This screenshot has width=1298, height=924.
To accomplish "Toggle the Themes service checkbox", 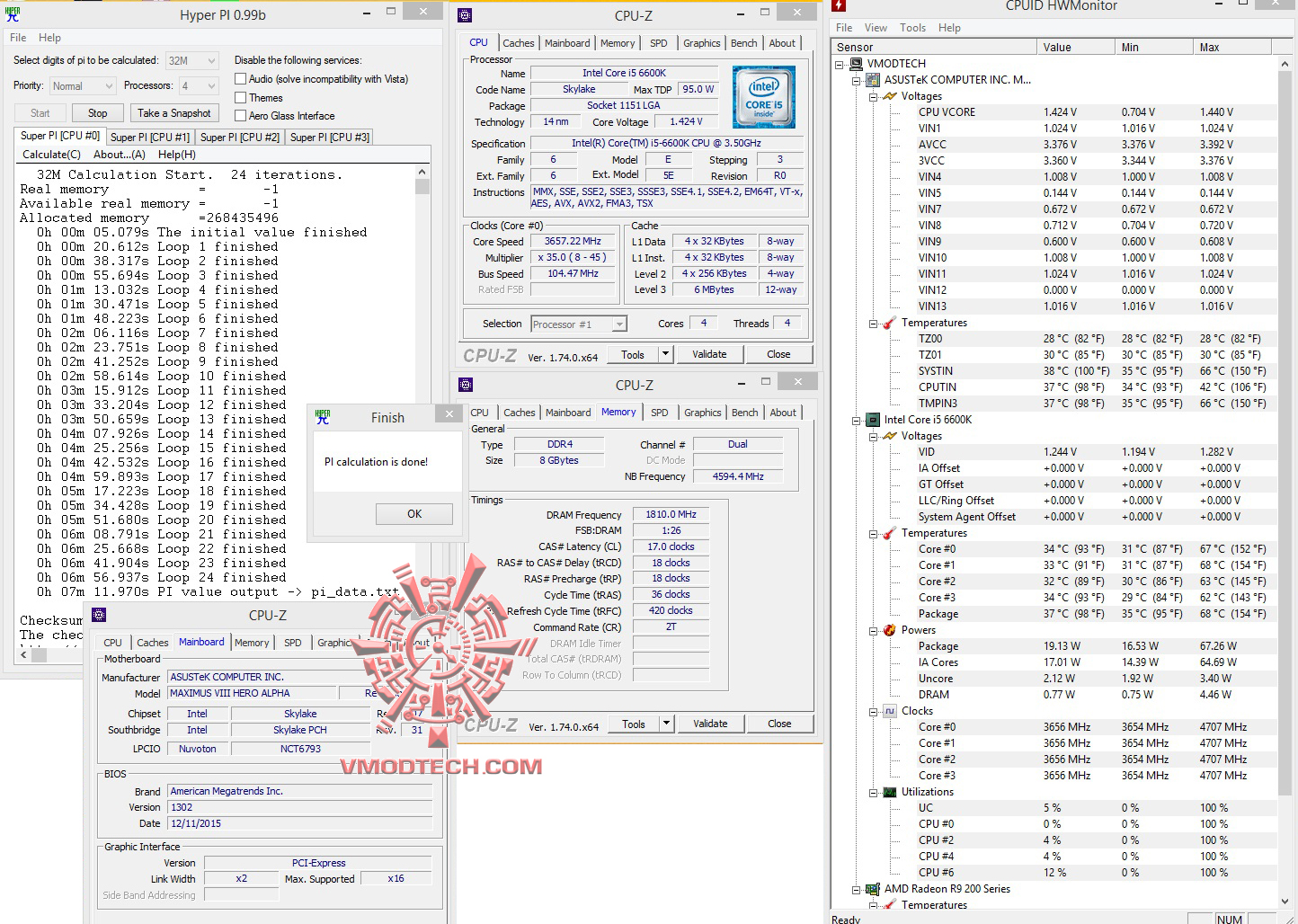I will [x=240, y=98].
